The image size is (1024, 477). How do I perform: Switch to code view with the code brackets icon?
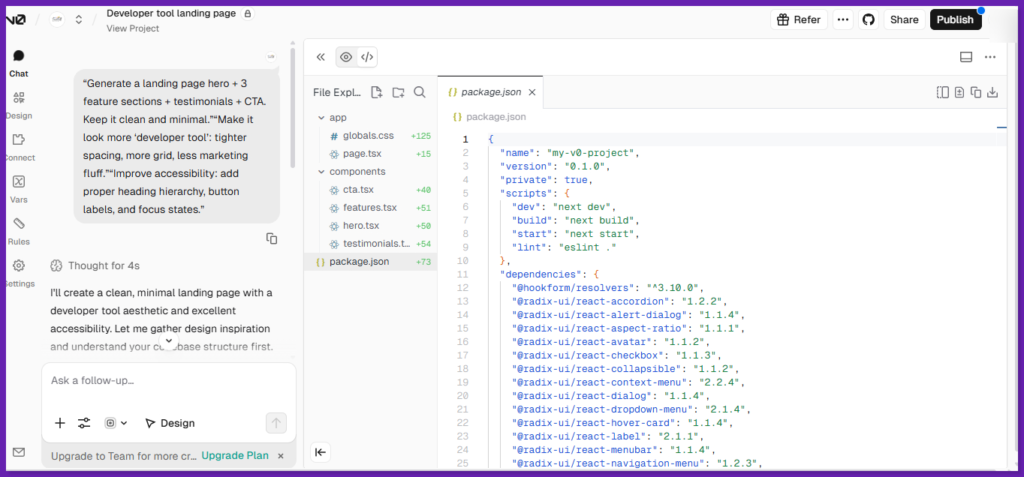[x=367, y=57]
